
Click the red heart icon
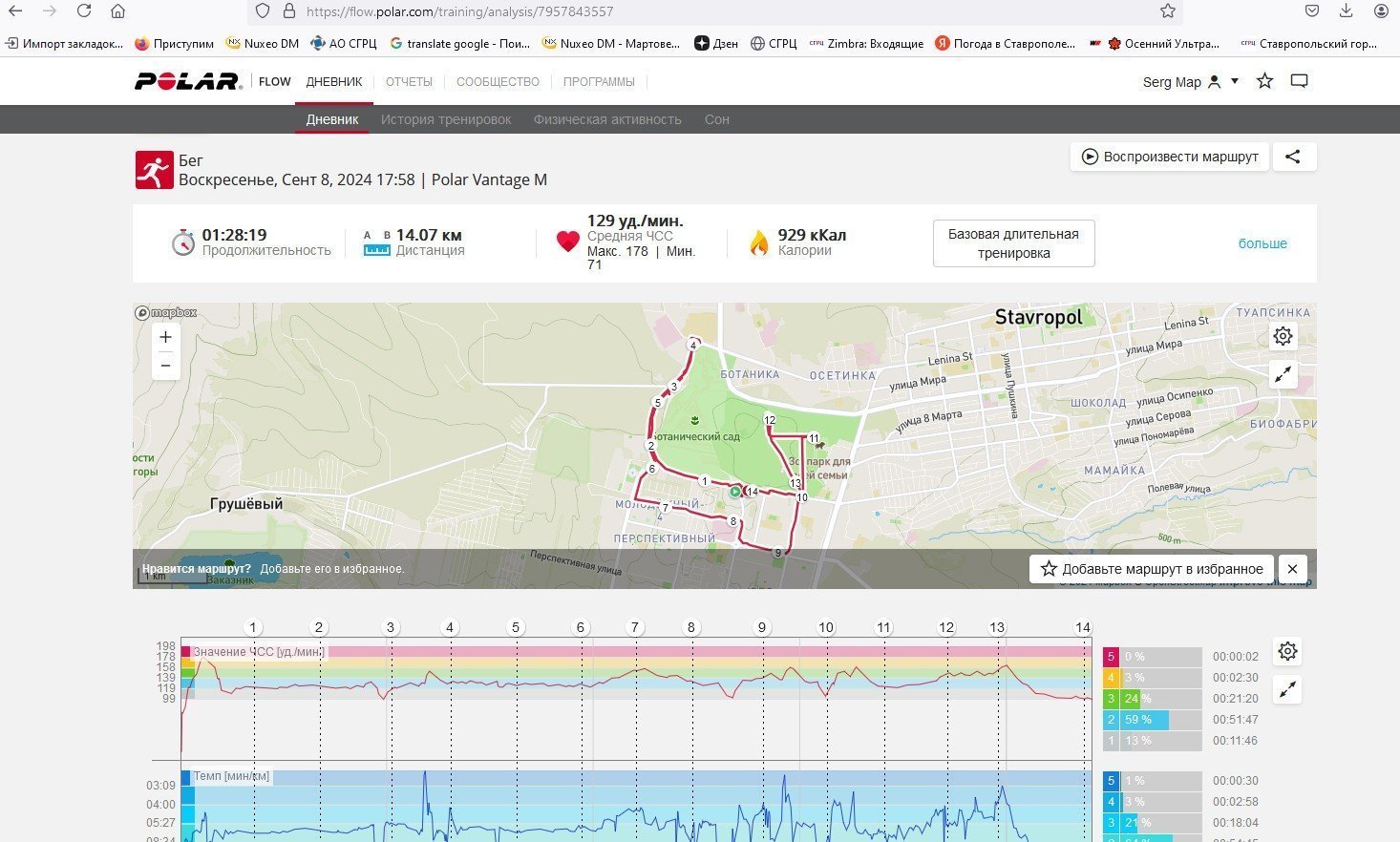click(x=568, y=242)
